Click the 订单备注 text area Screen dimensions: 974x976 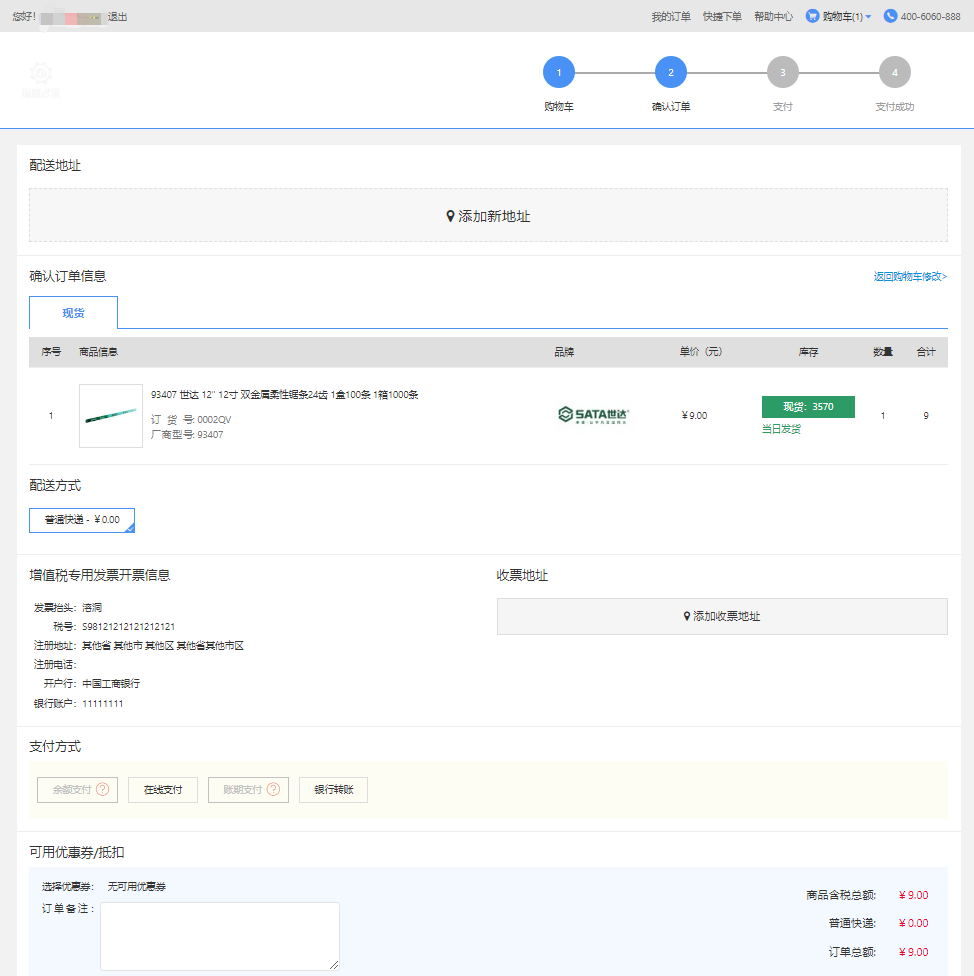pyautogui.click(x=219, y=936)
